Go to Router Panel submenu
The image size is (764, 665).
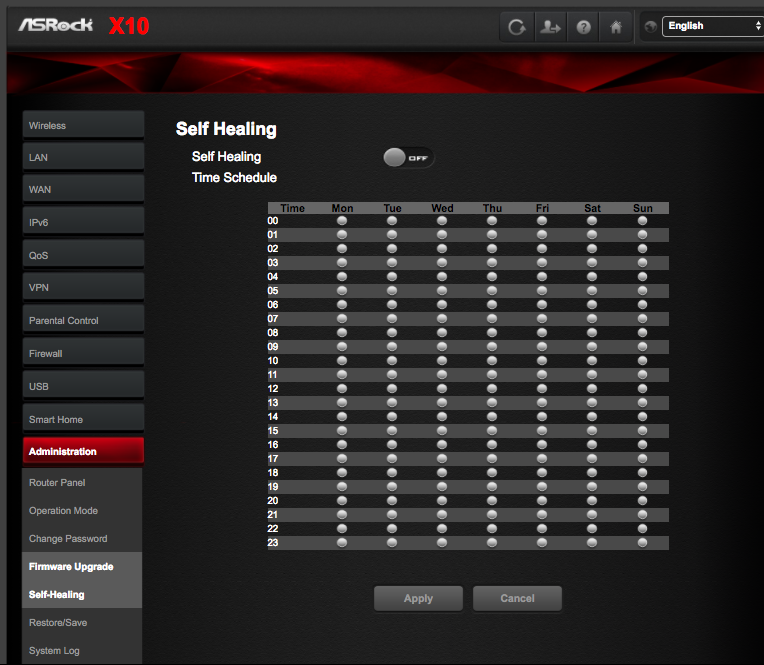[x=82, y=482]
